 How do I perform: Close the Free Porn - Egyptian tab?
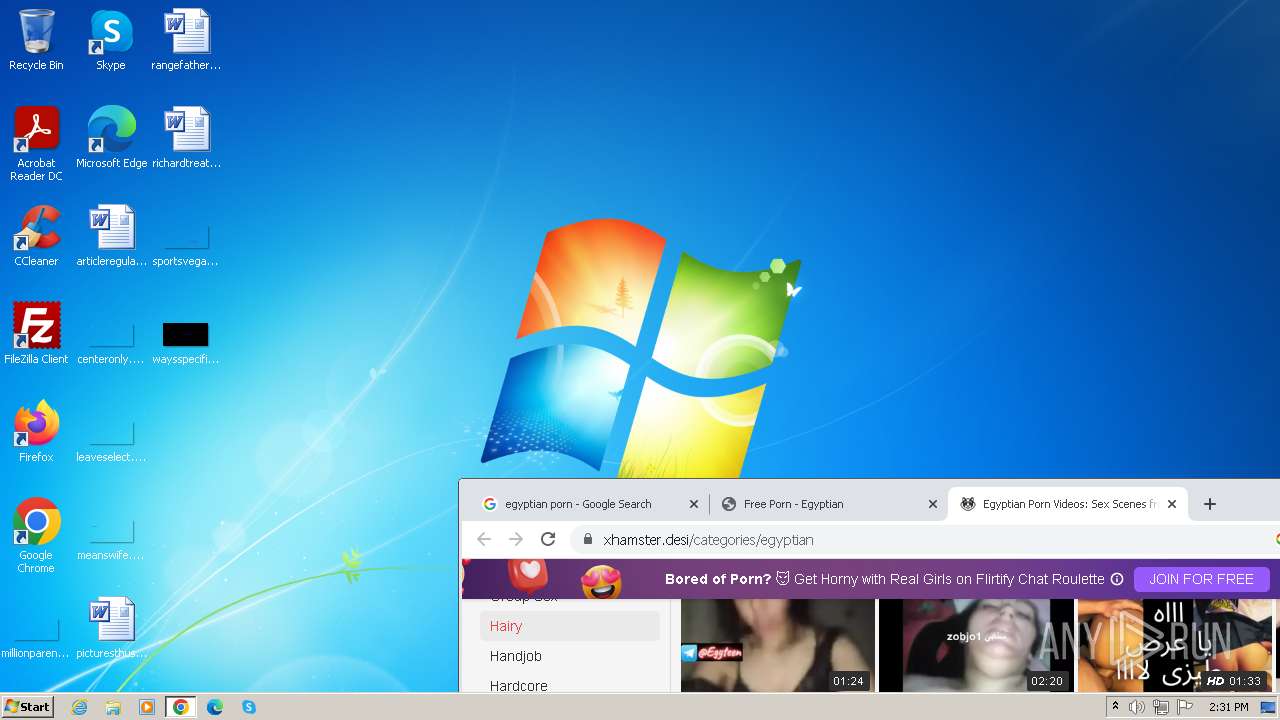point(933,504)
